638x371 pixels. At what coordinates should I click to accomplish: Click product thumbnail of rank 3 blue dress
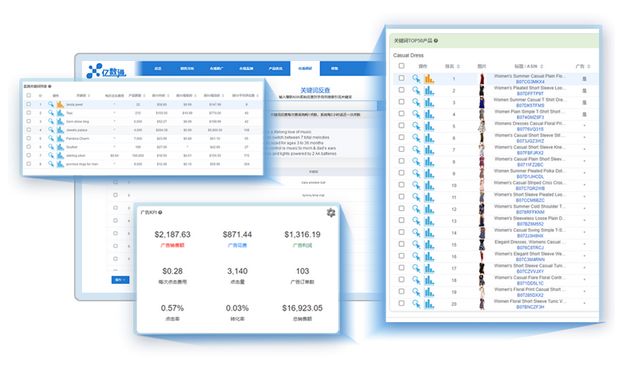(482, 102)
